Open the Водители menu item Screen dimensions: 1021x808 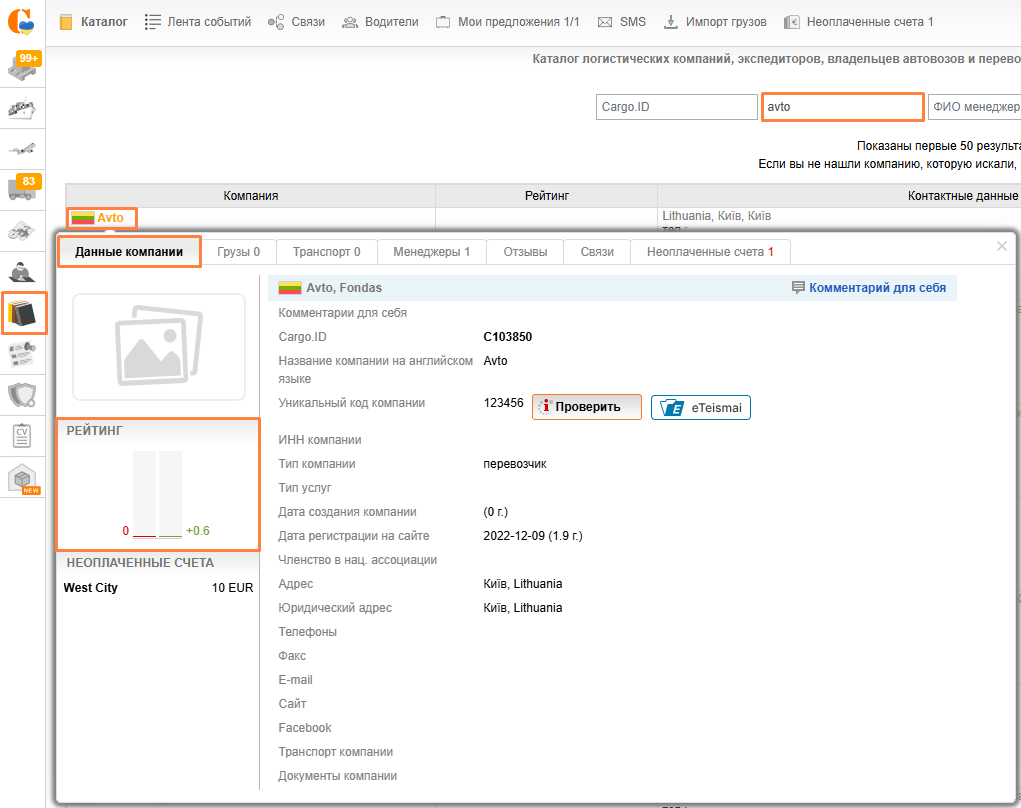tap(380, 21)
